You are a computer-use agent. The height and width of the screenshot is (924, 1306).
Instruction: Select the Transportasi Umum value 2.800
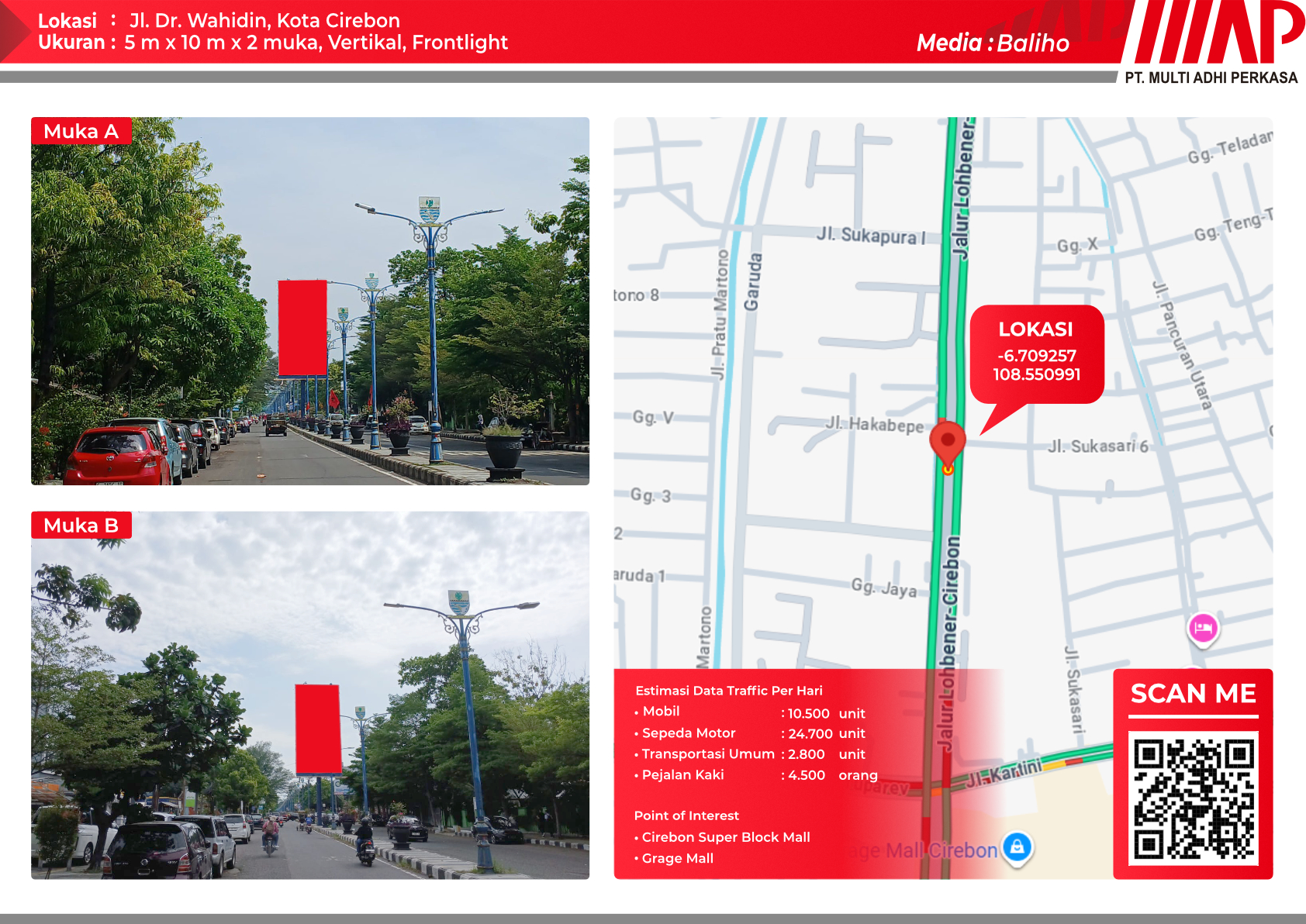(807, 754)
